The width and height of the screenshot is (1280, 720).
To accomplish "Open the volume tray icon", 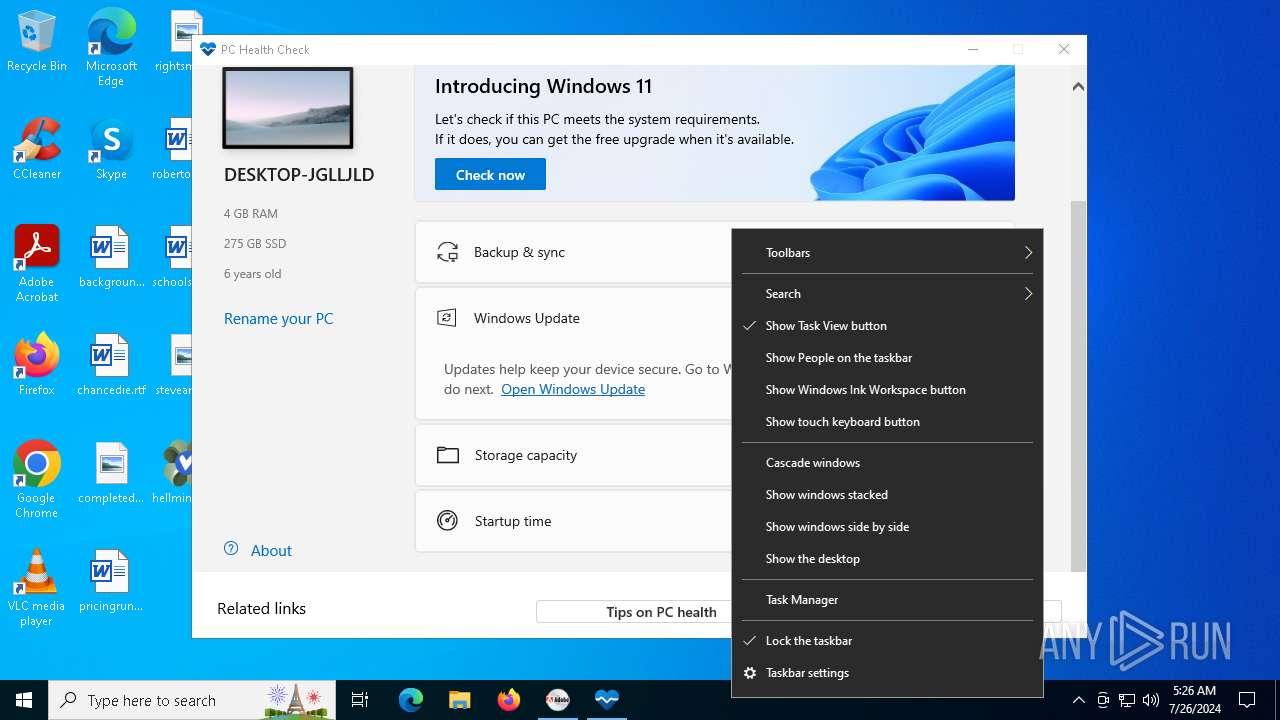I will (1151, 700).
